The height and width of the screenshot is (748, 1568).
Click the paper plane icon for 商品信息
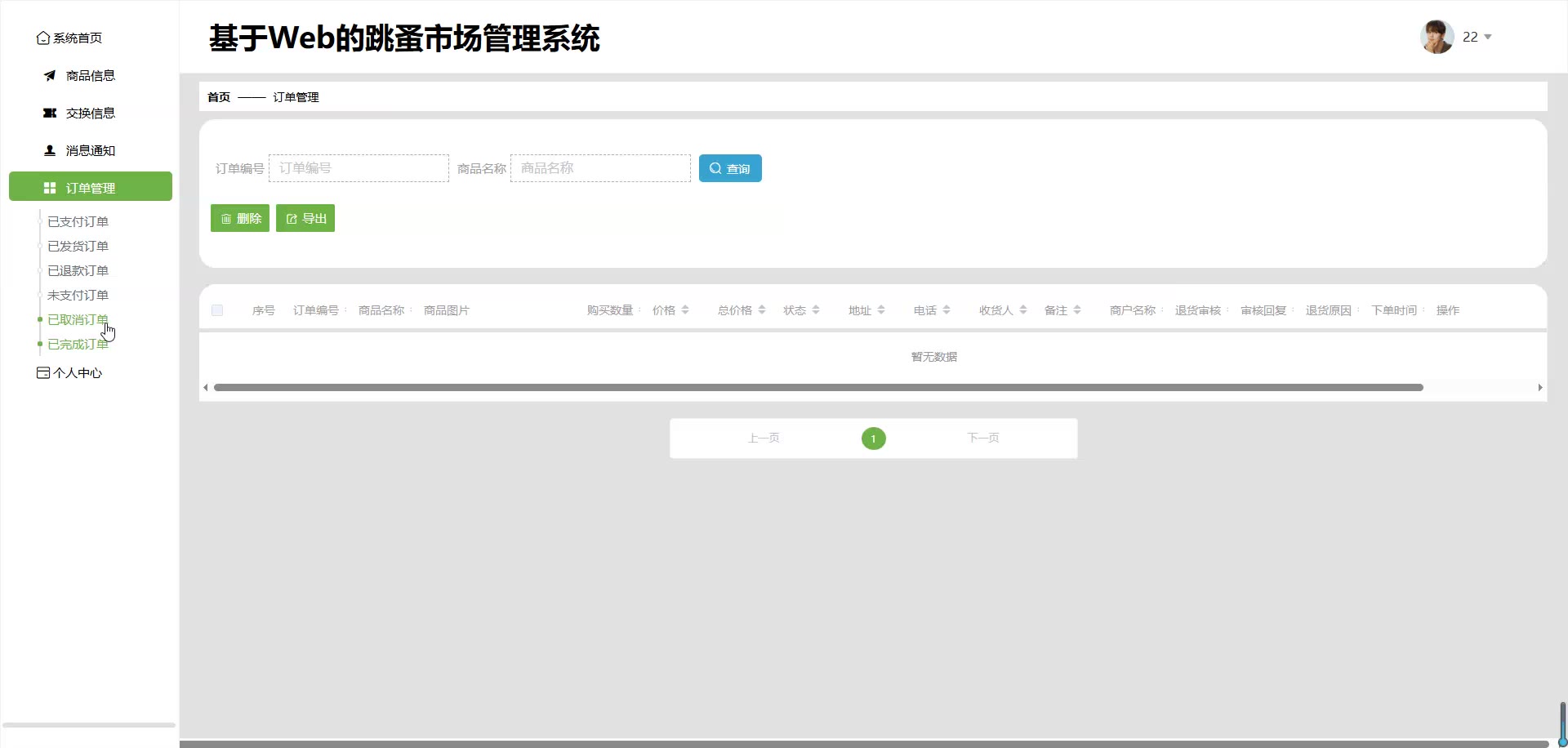point(50,76)
